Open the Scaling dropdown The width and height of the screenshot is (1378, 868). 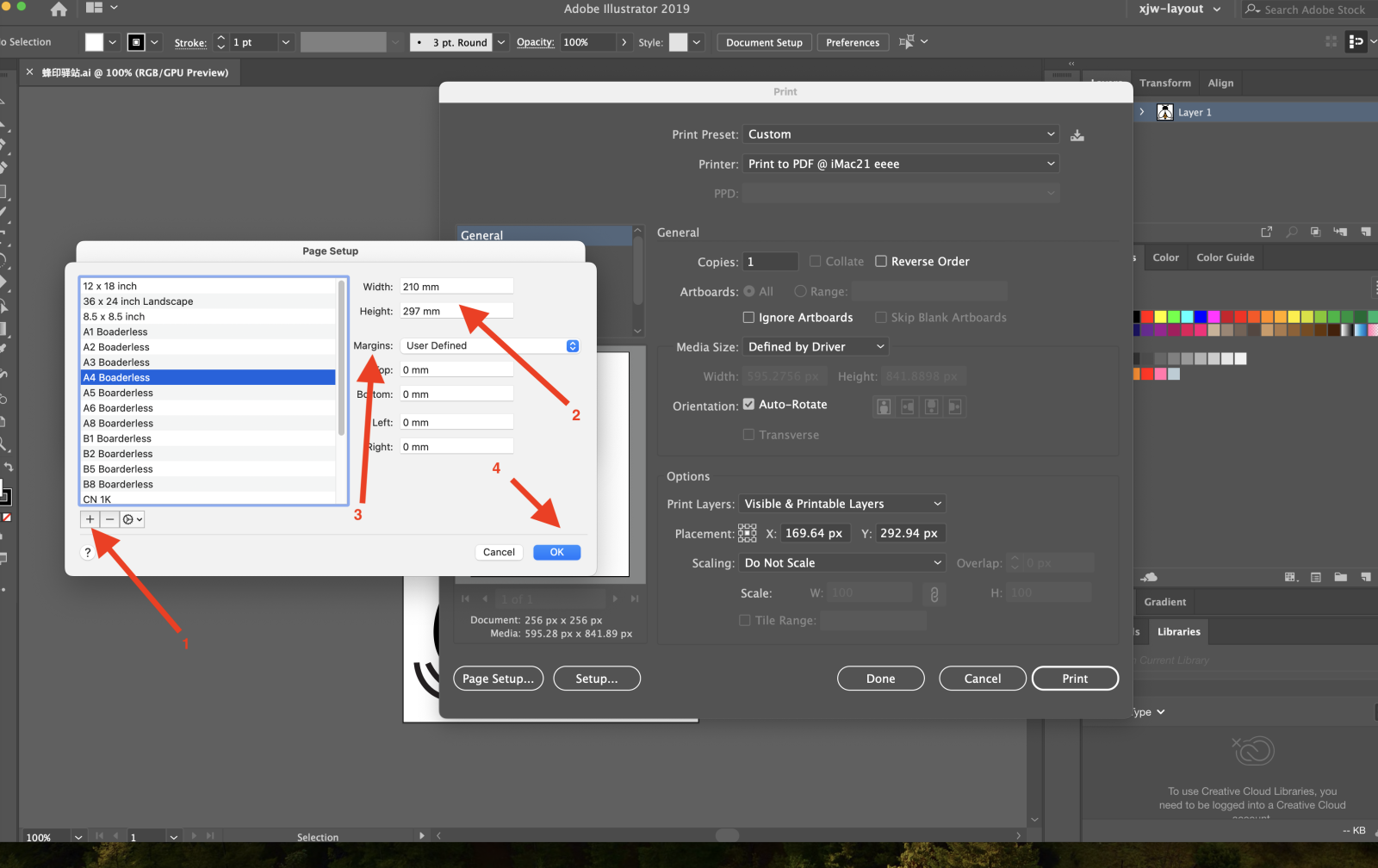pyautogui.click(x=842, y=562)
